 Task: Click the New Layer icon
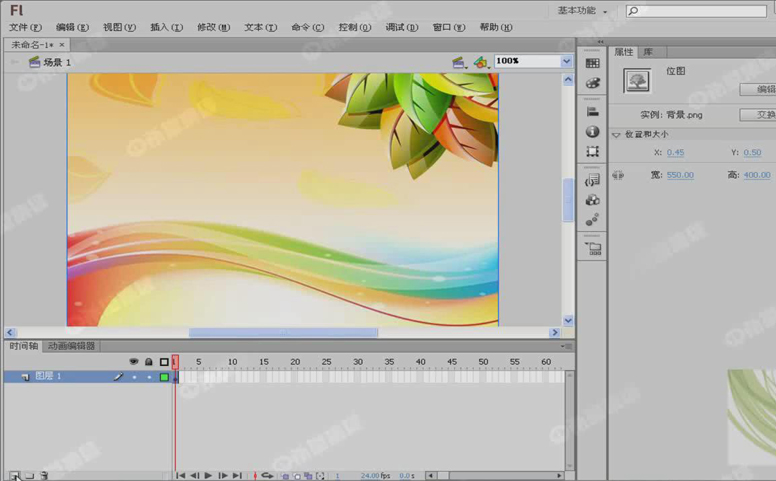[14, 476]
